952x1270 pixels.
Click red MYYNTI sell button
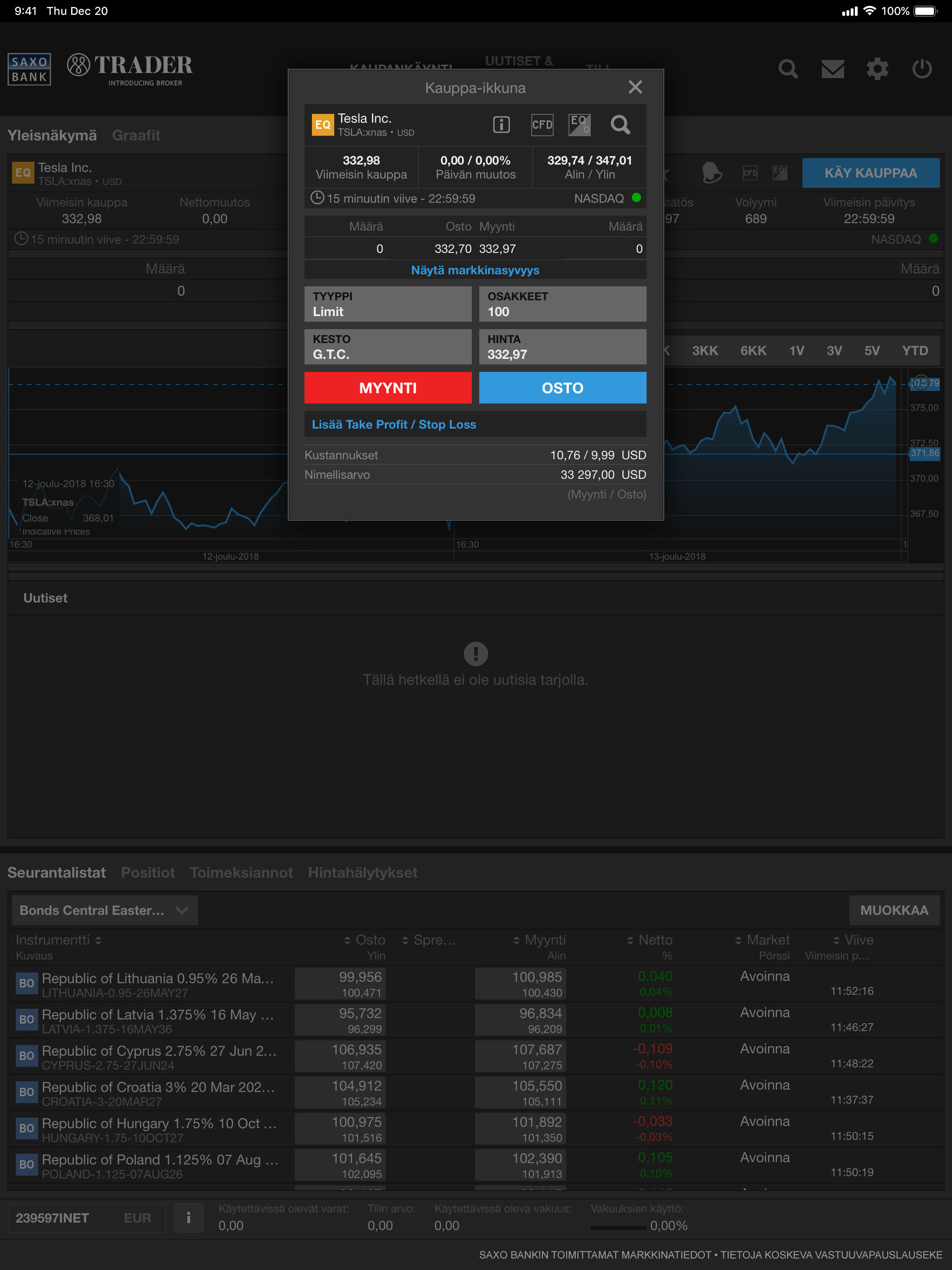(x=388, y=388)
